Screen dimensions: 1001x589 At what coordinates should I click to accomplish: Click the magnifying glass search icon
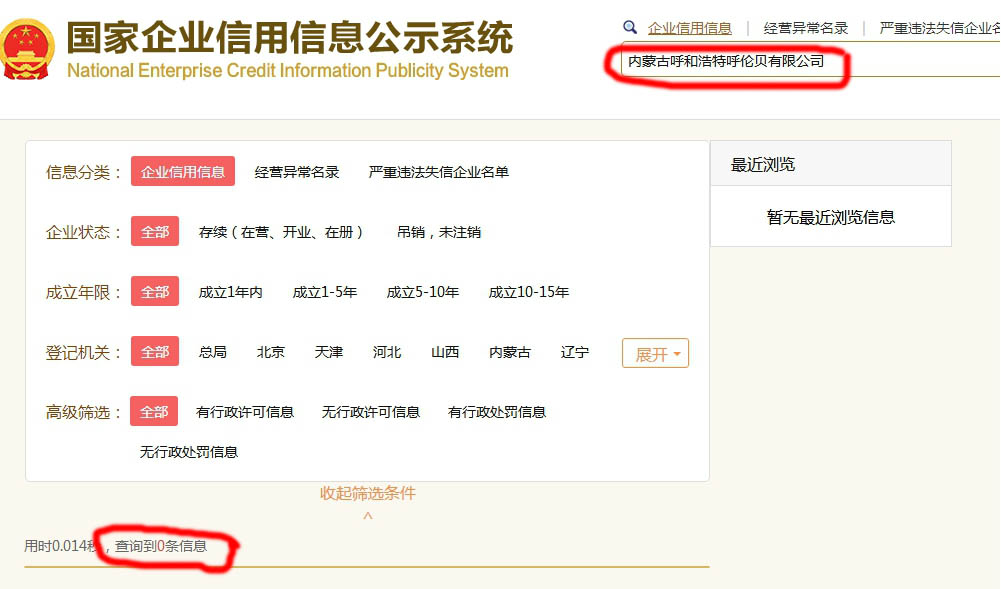coord(628,26)
